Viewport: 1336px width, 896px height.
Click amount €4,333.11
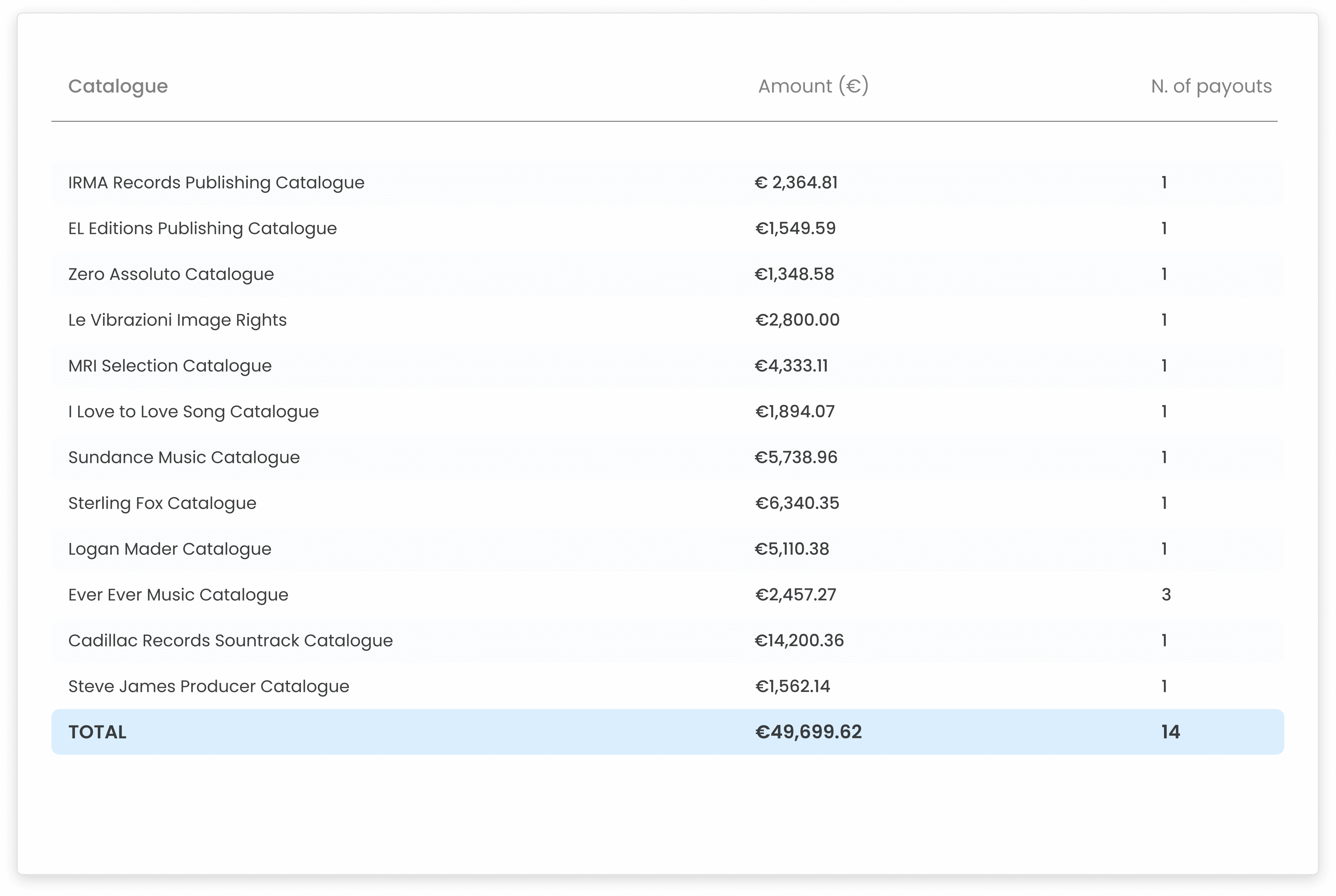(791, 366)
